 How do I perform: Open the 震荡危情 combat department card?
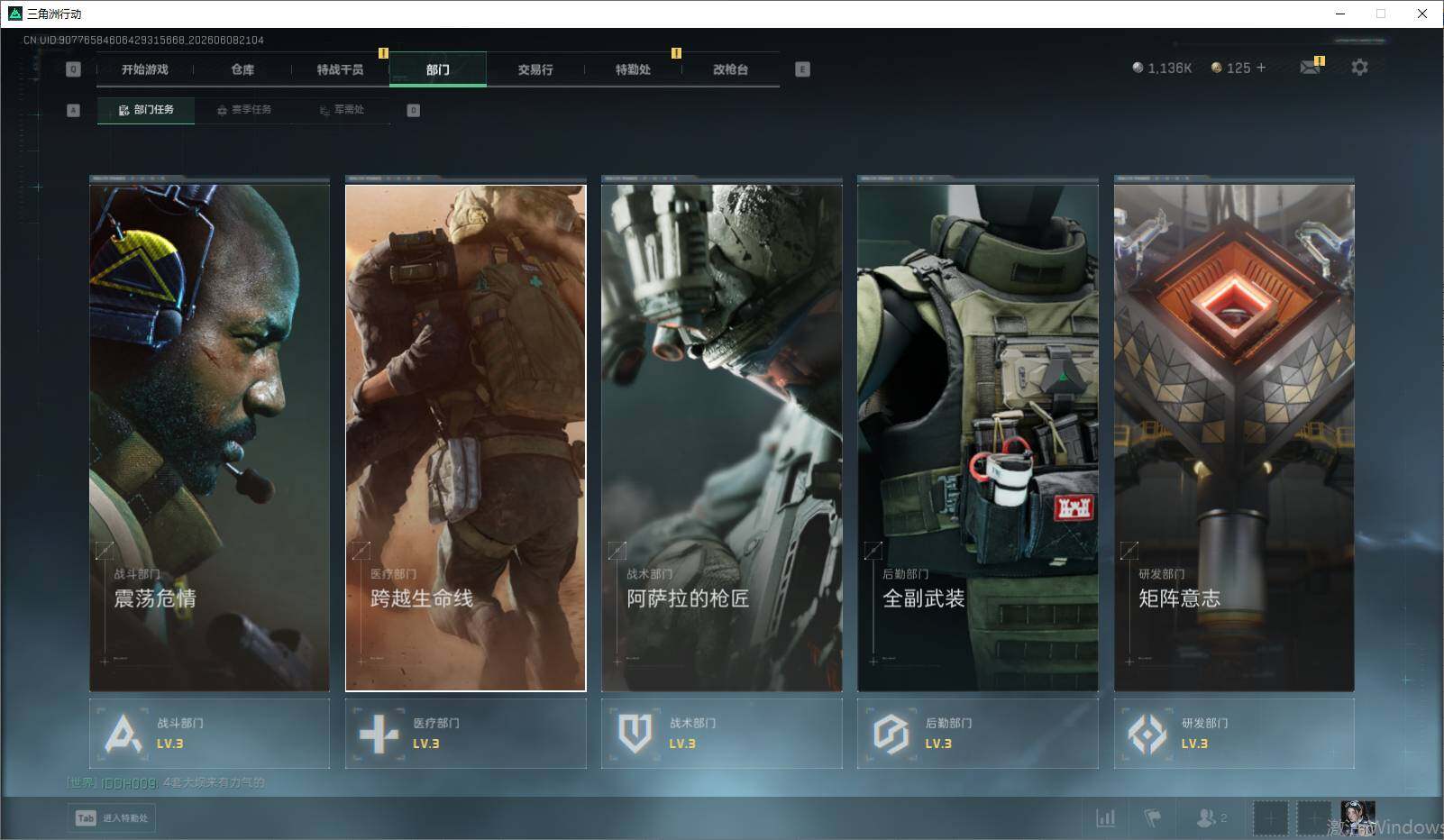[x=209, y=437]
